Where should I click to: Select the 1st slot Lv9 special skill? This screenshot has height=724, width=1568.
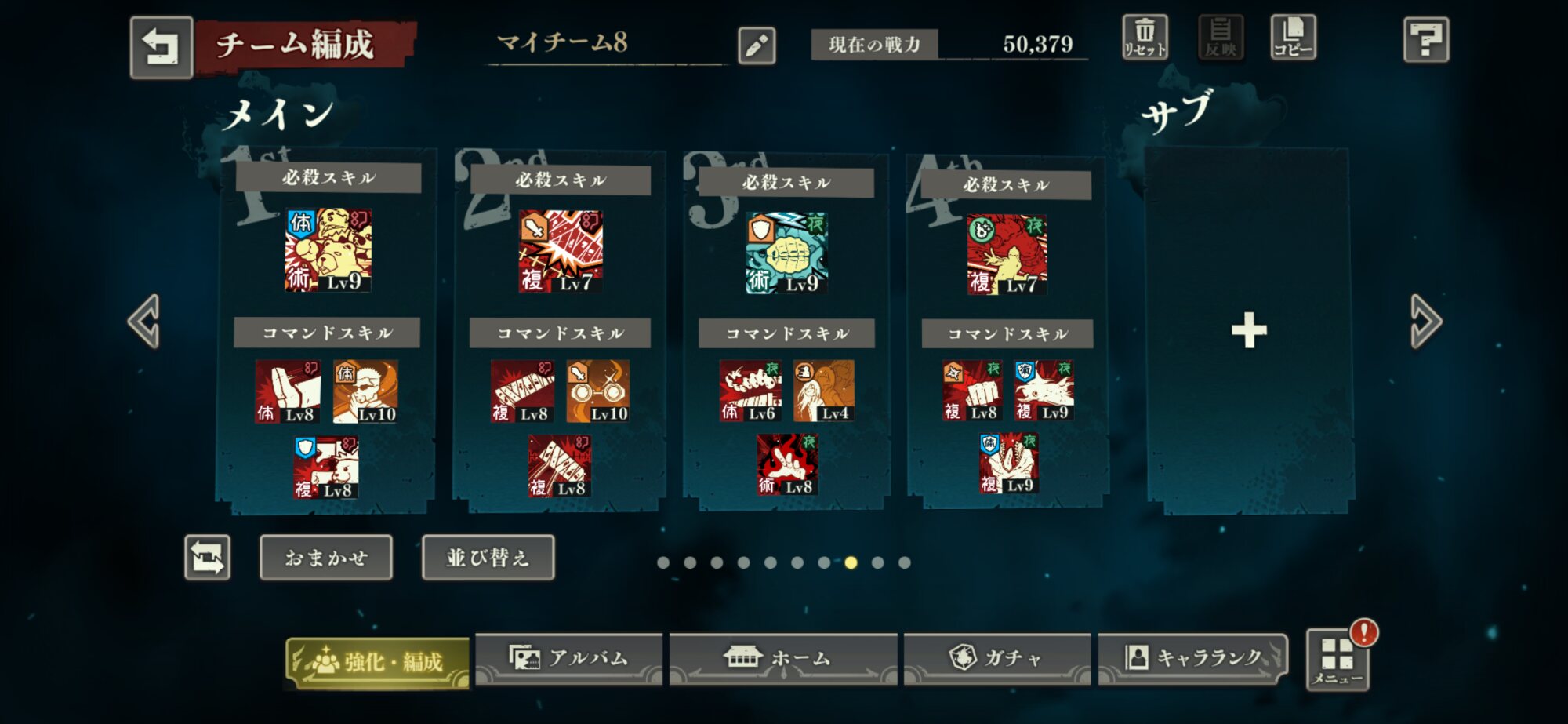[x=328, y=250]
